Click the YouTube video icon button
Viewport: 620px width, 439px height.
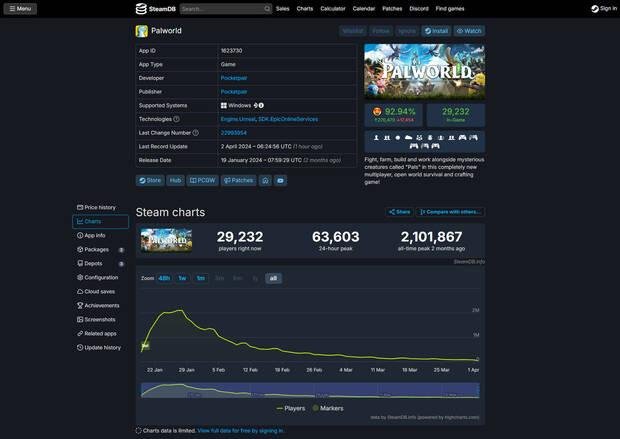pyautogui.click(x=280, y=180)
